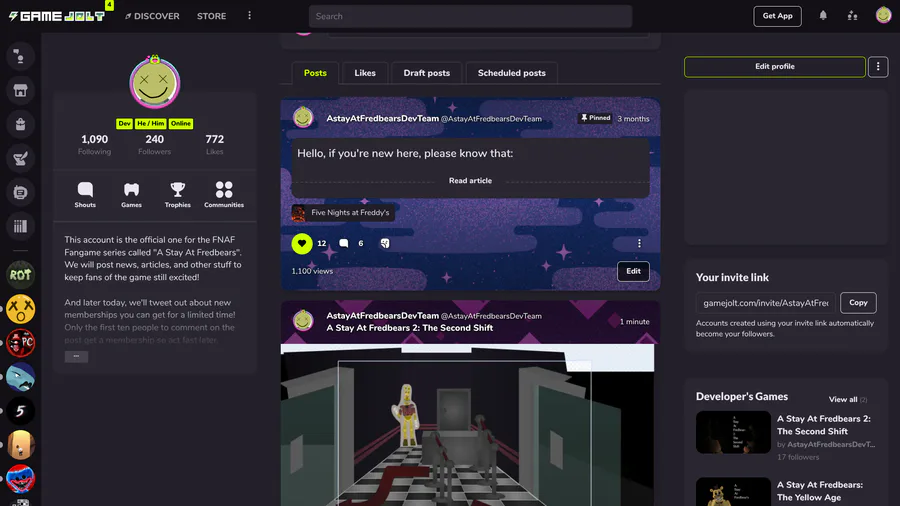
Task: Click the Pinned badge on the post
Action: [595, 118]
